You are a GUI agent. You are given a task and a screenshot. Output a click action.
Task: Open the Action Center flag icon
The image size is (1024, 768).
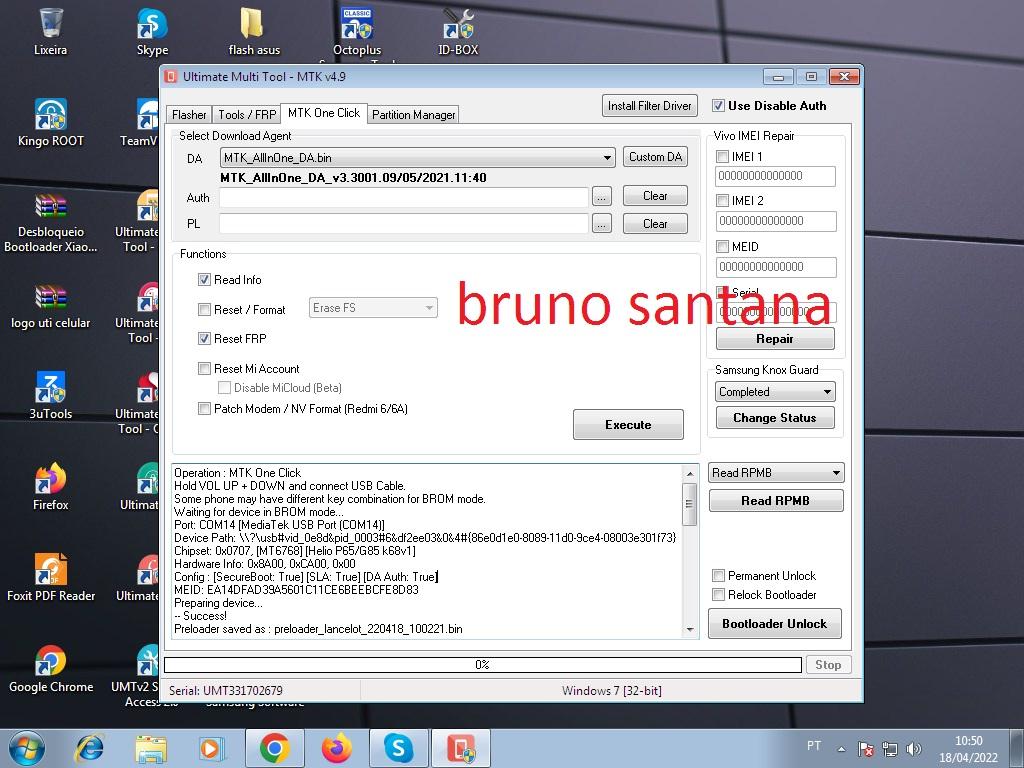(865, 749)
